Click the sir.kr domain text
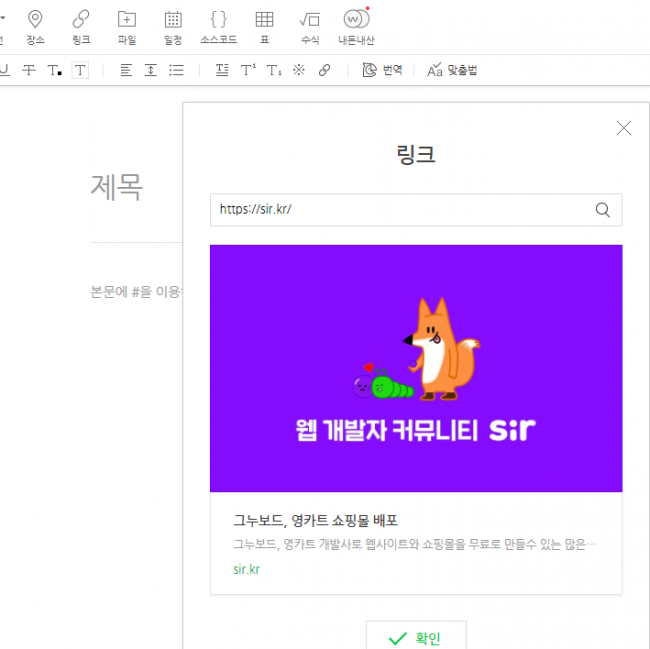This screenshot has height=649, width=650. tap(247, 569)
